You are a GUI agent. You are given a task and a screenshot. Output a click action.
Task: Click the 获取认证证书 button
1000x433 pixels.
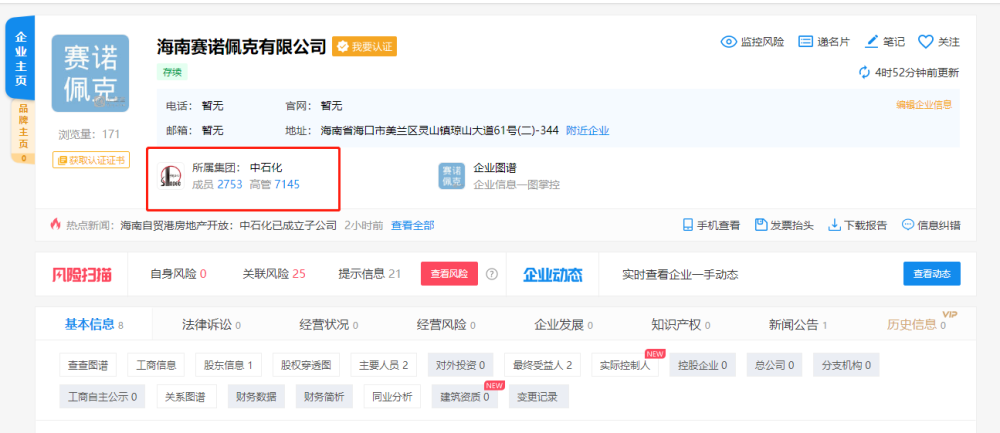tap(91, 159)
